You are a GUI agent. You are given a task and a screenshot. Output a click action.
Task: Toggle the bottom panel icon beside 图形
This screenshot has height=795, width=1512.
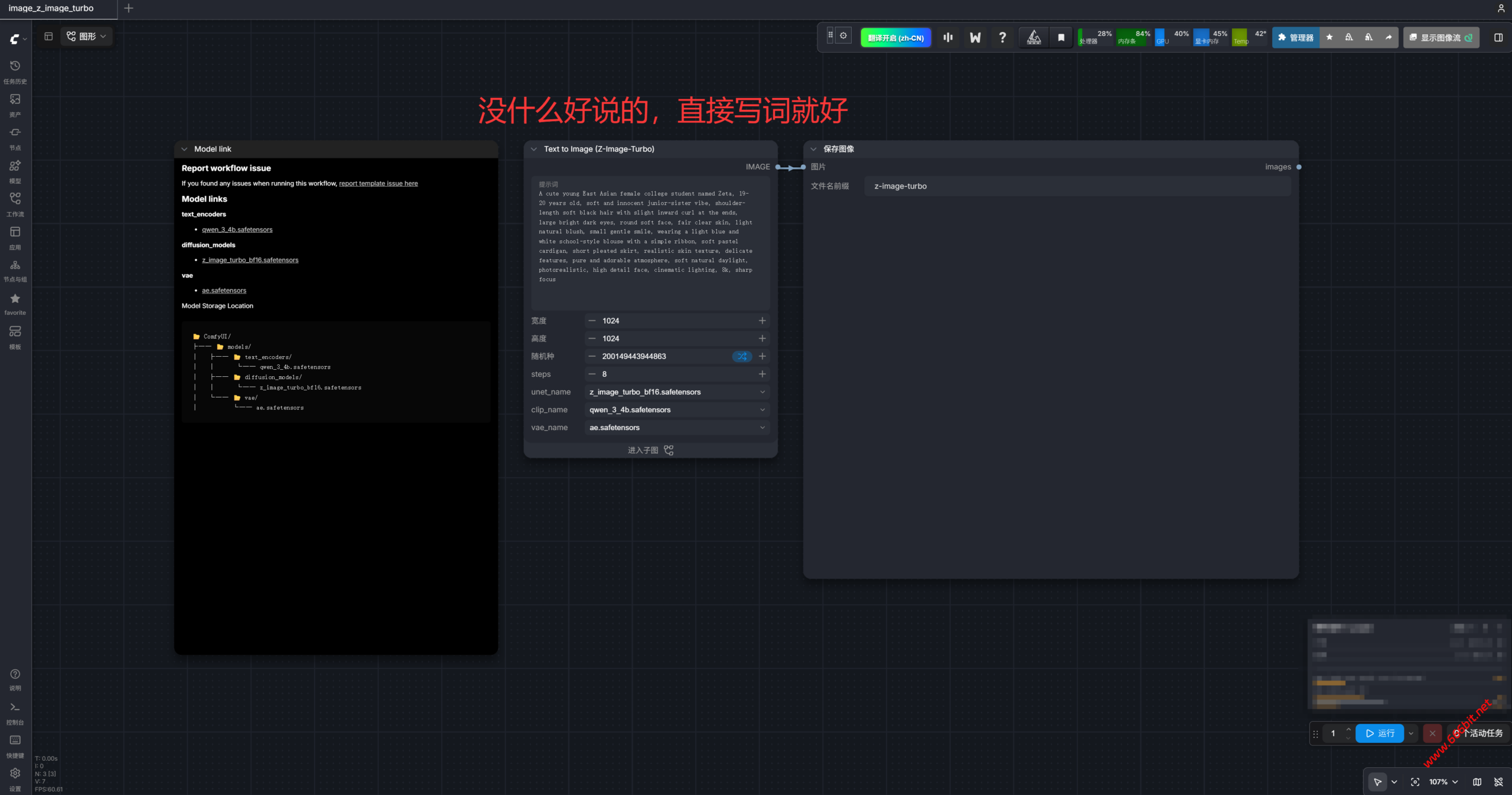[x=48, y=36]
